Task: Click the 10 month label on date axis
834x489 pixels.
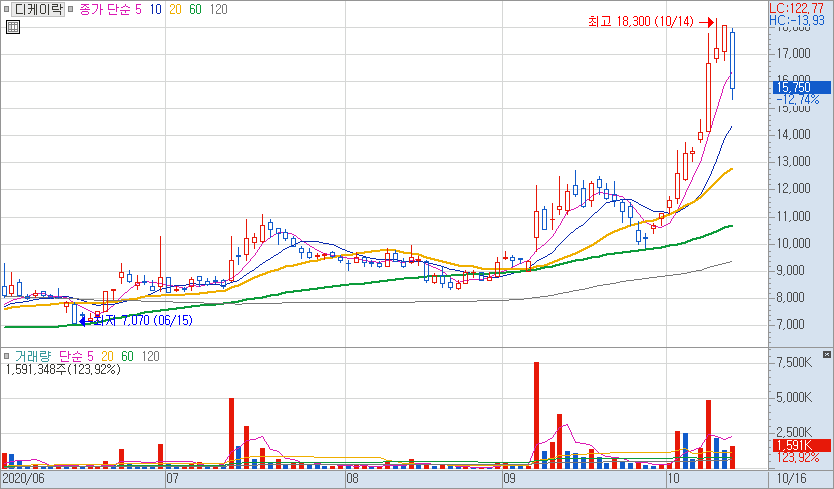Action: click(x=673, y=478)
